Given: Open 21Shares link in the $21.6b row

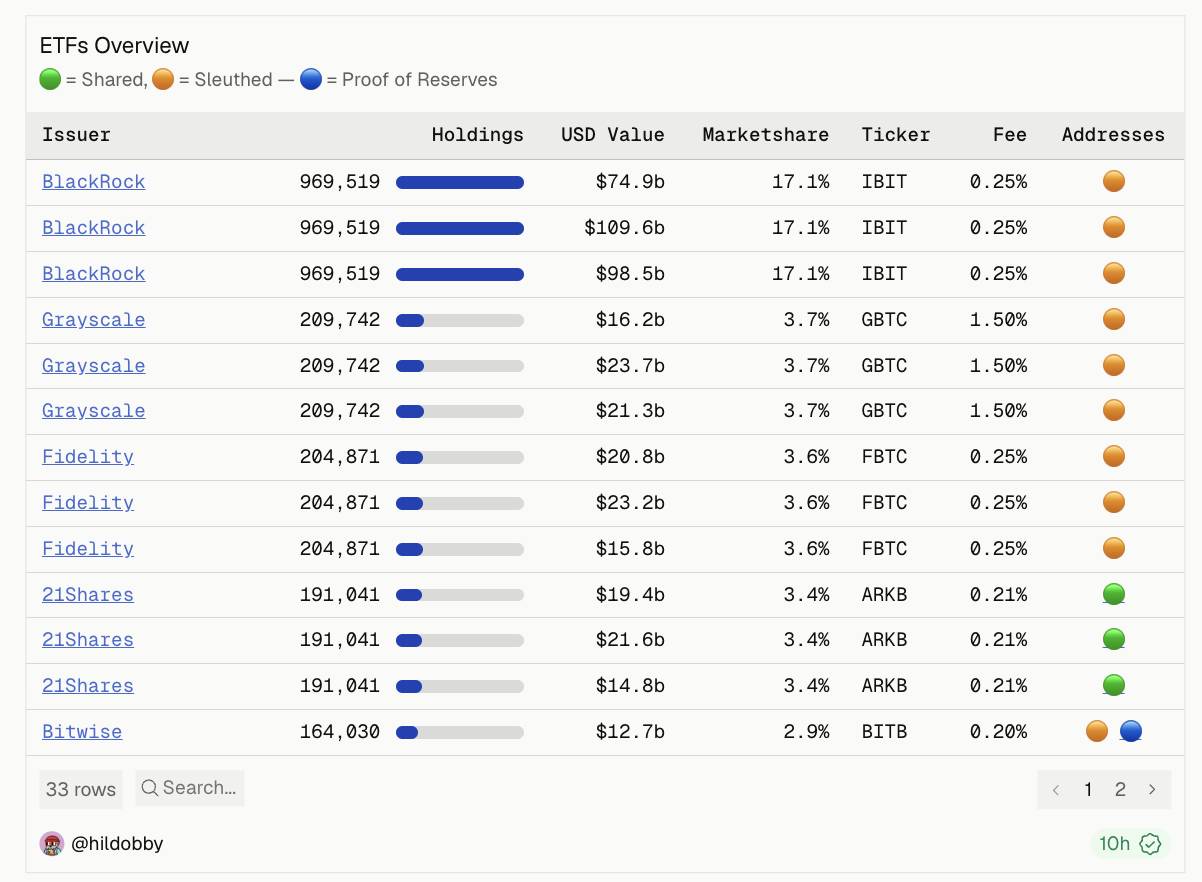Looking at the screenshot, I should click(88, 640).
